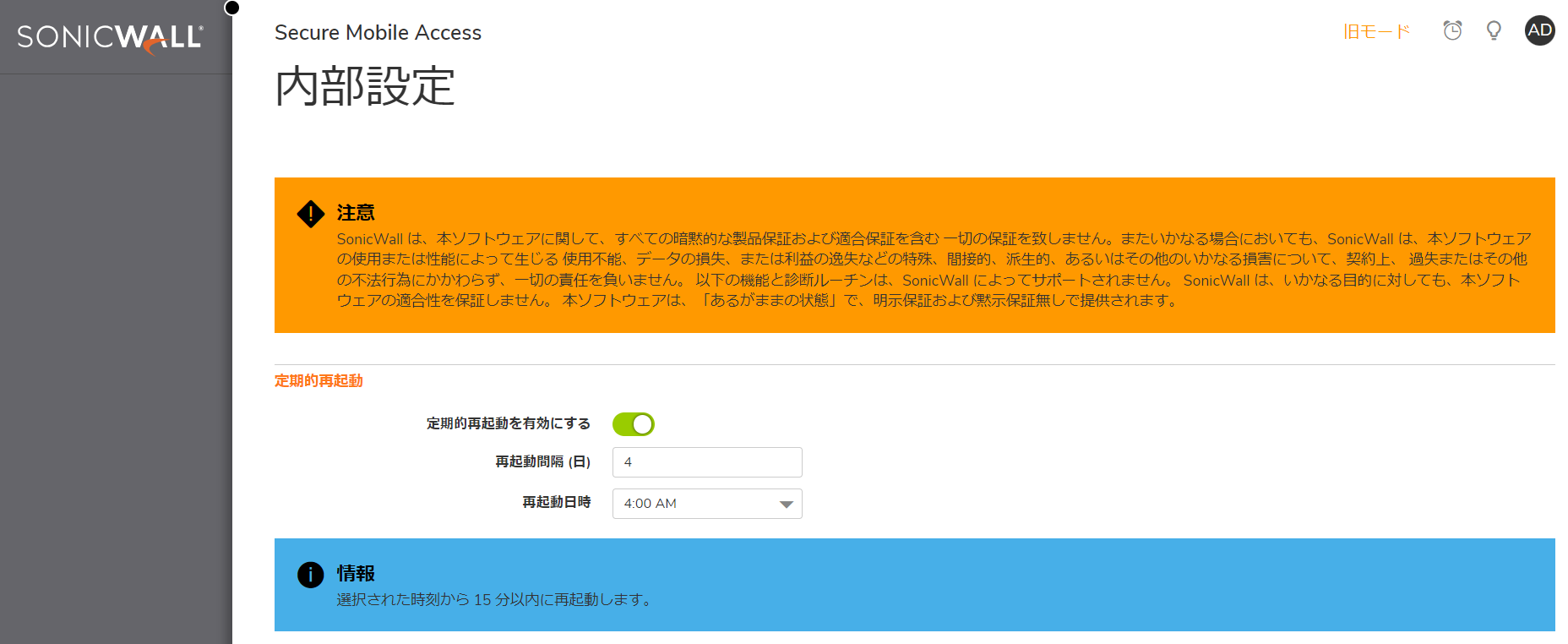The height and width of the screenshot is (644, 1568).
Task: Switch to 旧モード link
Action: click(1377, 31)
